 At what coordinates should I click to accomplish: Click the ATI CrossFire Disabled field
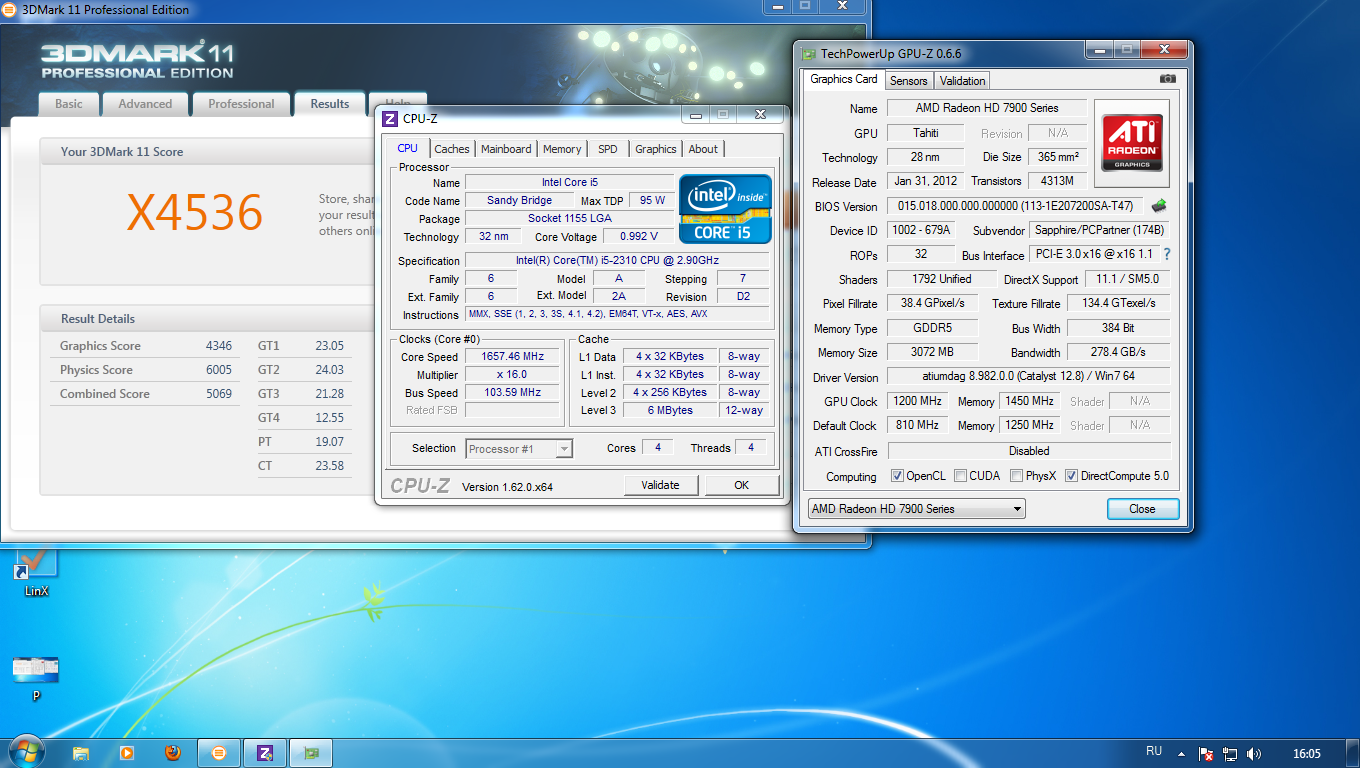pyautogui.click(x=1029, y=451)
